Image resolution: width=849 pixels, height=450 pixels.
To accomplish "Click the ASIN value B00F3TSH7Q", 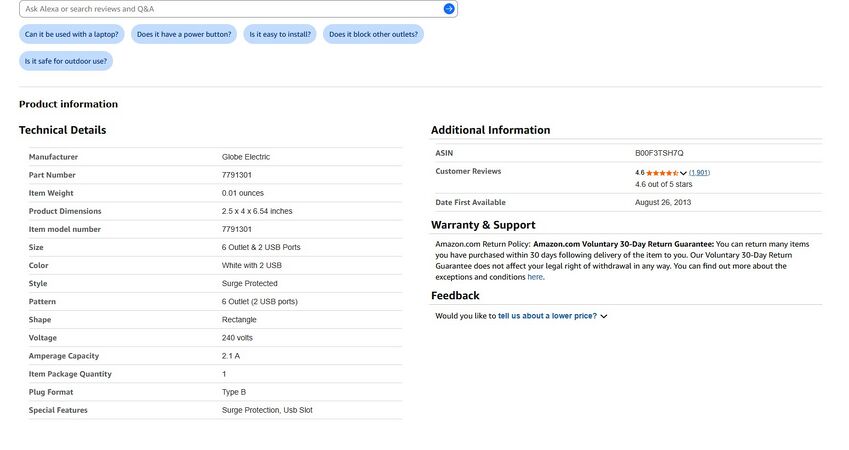I will 659,153.
